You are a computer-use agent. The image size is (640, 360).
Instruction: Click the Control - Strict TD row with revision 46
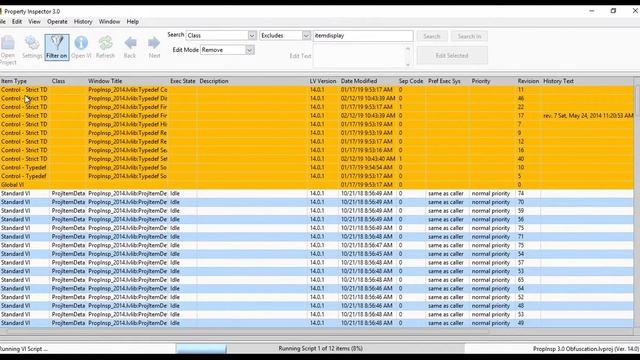tap(317, 98)
